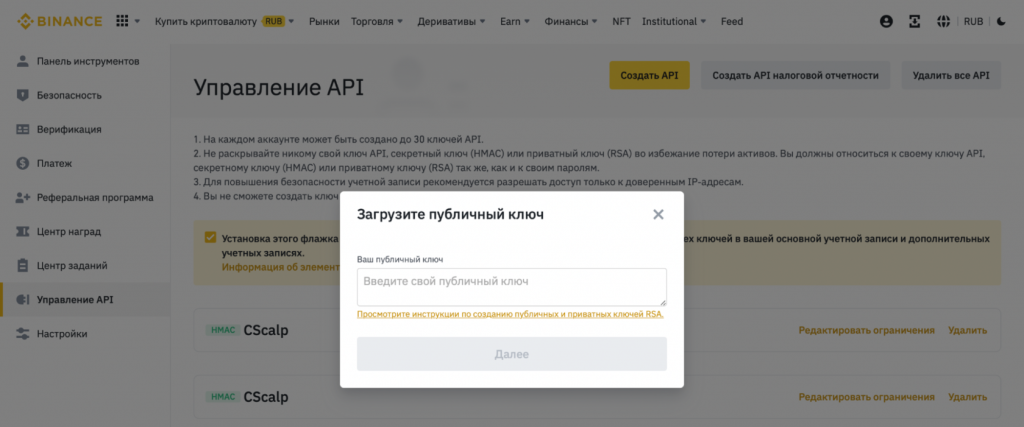Screen dimensions: 1024x427
Task: Click the public key text field
Action: [x=511, y=286]
